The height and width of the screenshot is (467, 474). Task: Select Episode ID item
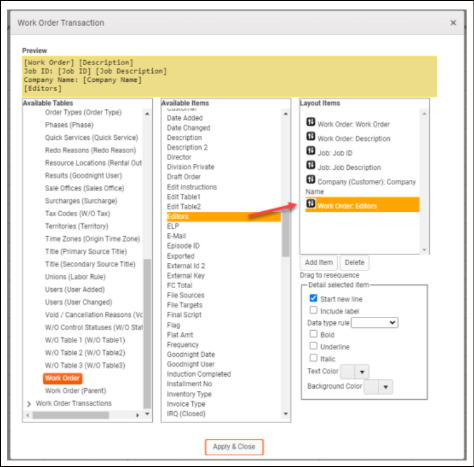183,246
